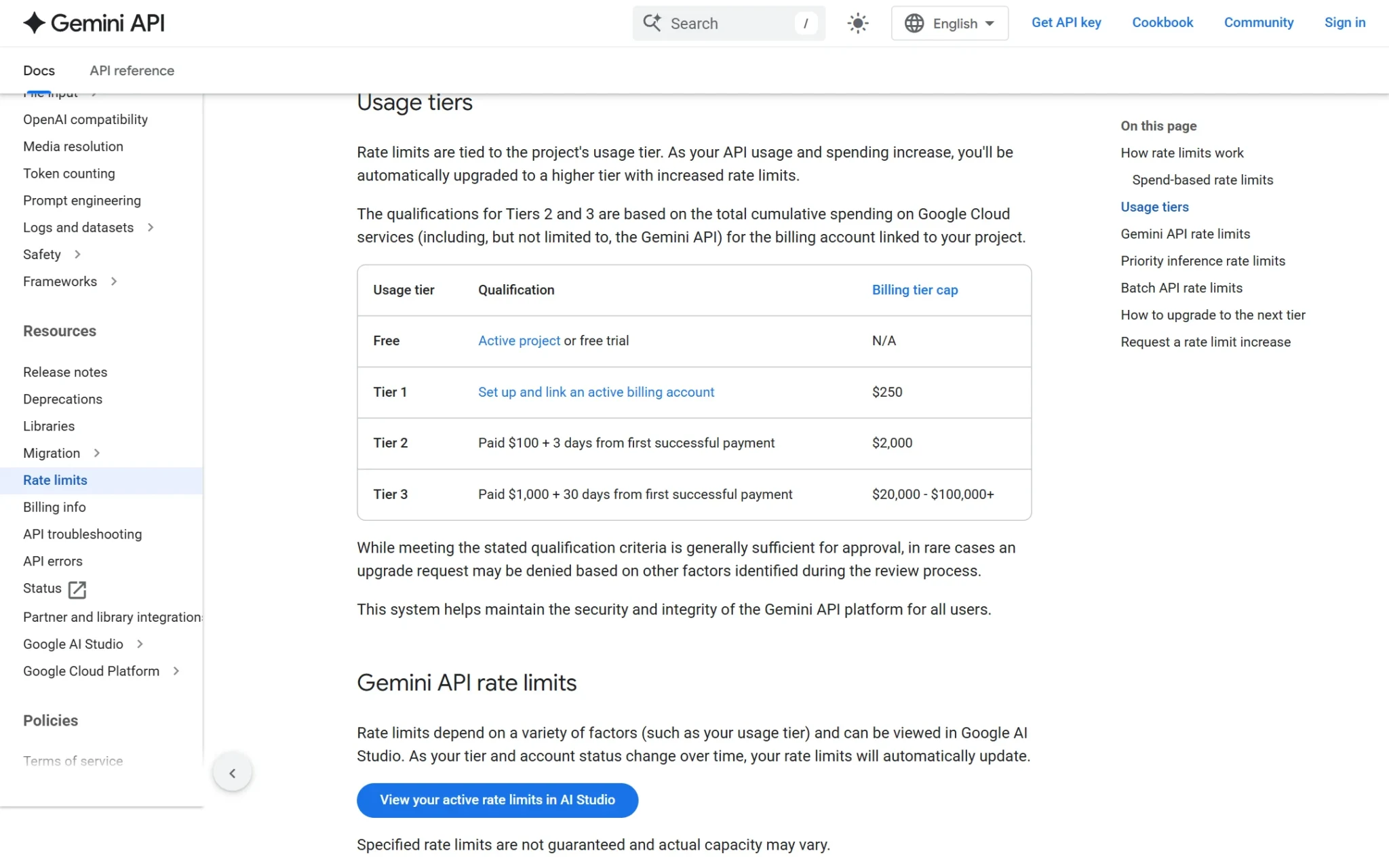Open Release notes in the sidebar
Screen dimensions: 1389x868
click(65, 372)
